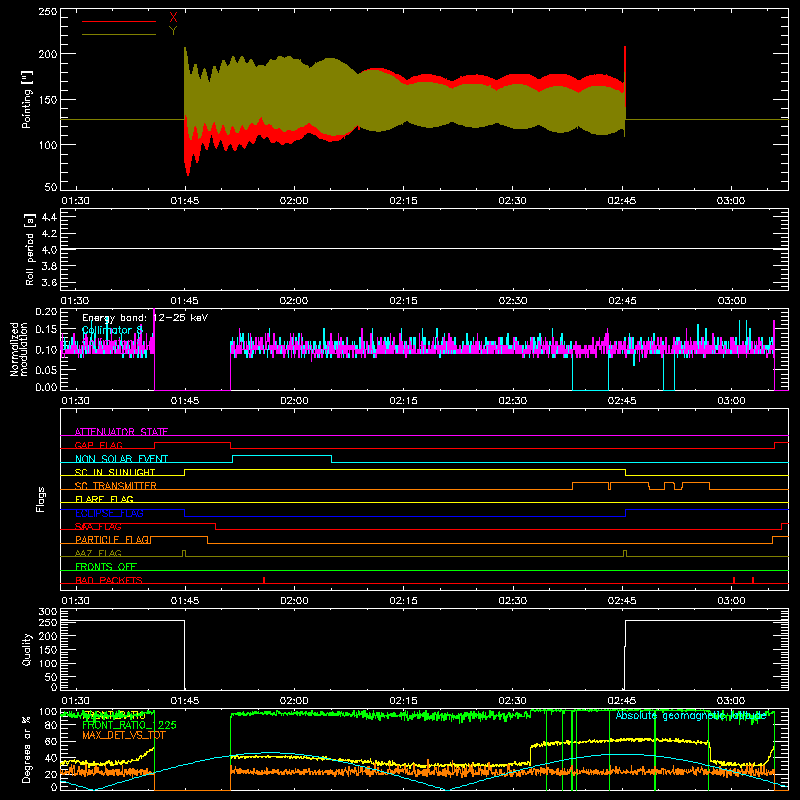
Task: Click the 300 tick on Quality axis
Action: (x=48, y=612)
